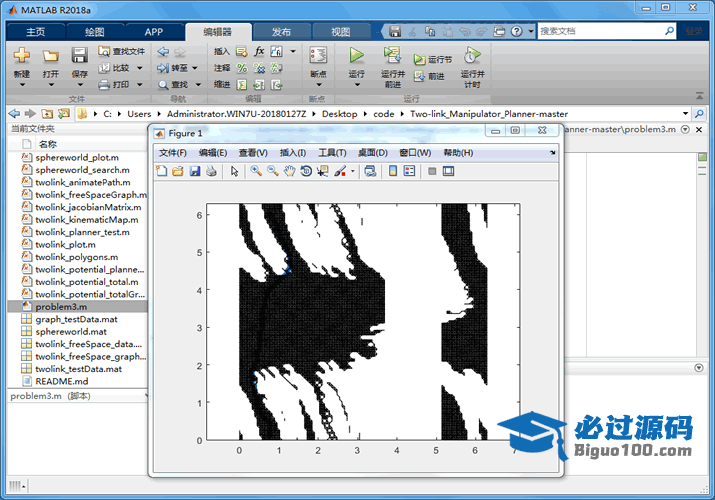Viewport: 715px width, 500px height.
Task: Click the 名称 column header
Action: tap(47, 144)
